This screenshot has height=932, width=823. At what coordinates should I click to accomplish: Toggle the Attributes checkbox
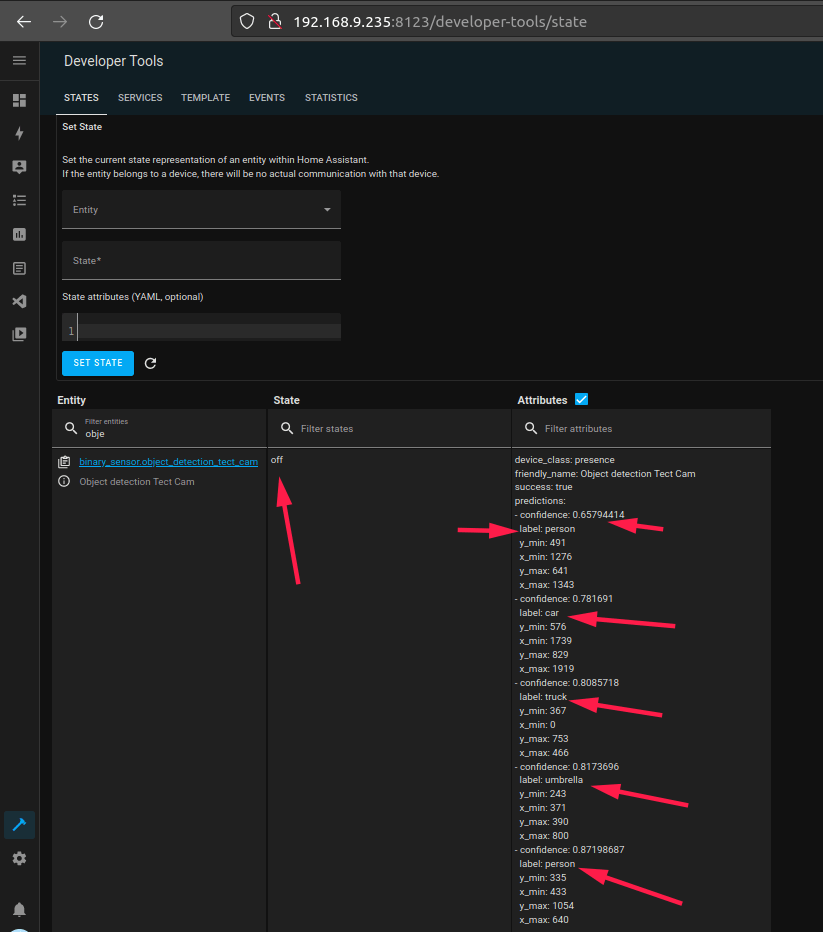tap(582, 399)
